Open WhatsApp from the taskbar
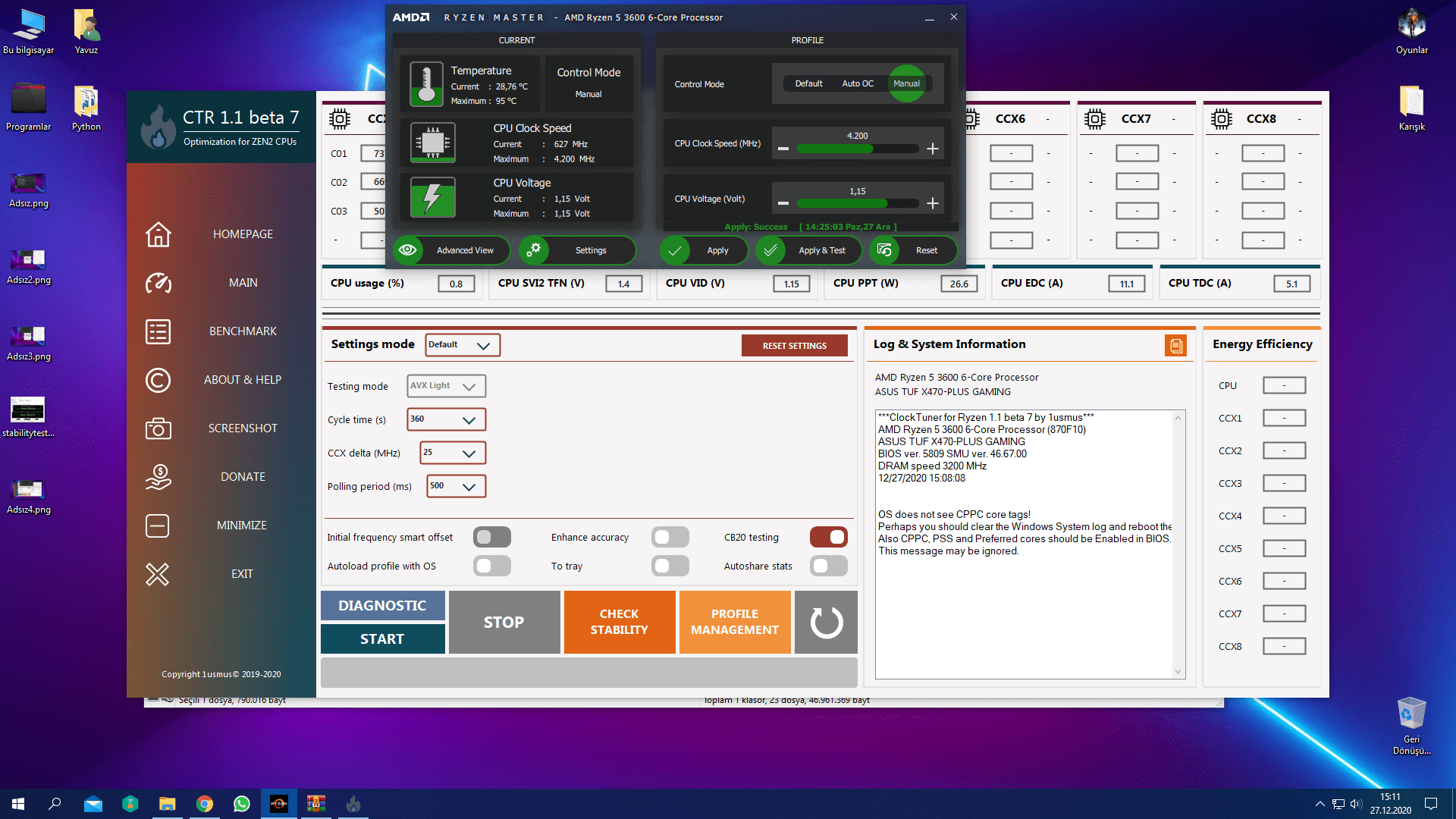 pyautogui.click(x=241, y=804)
